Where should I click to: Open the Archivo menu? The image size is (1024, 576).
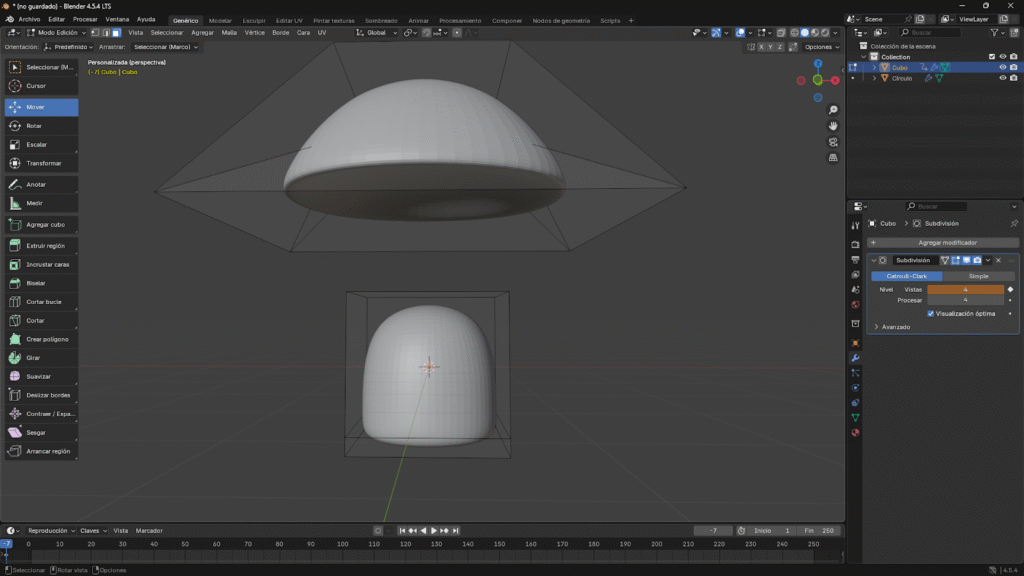(x=30, y=19)
